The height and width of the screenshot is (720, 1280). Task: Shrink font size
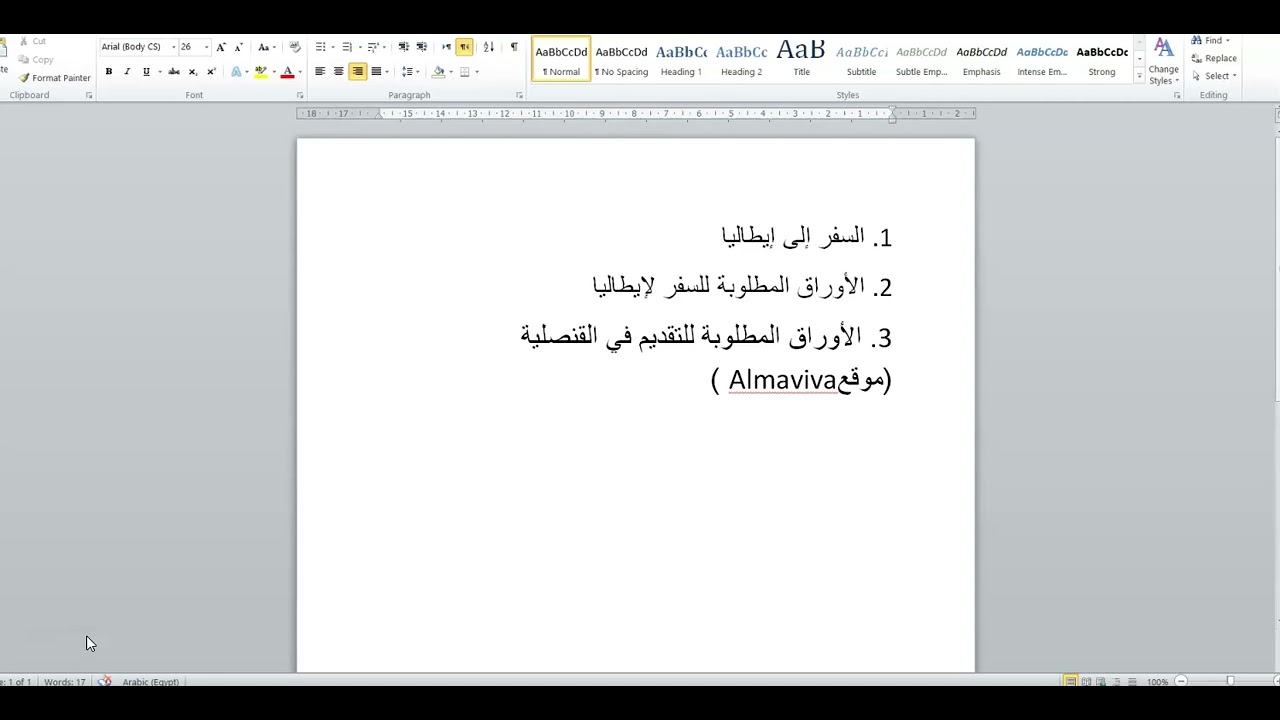[238, 47]
